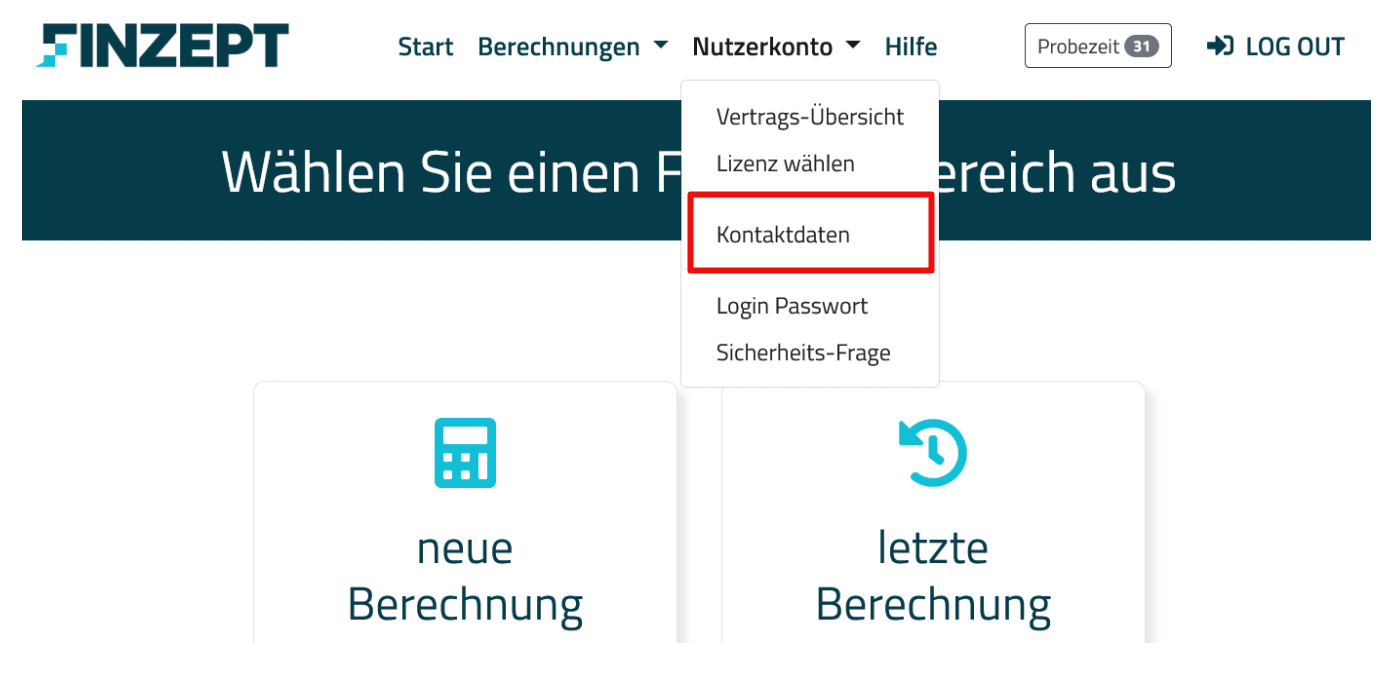
Task: Collapse the Nutzerkonto dropdown menu
Action: coord(776,46)
